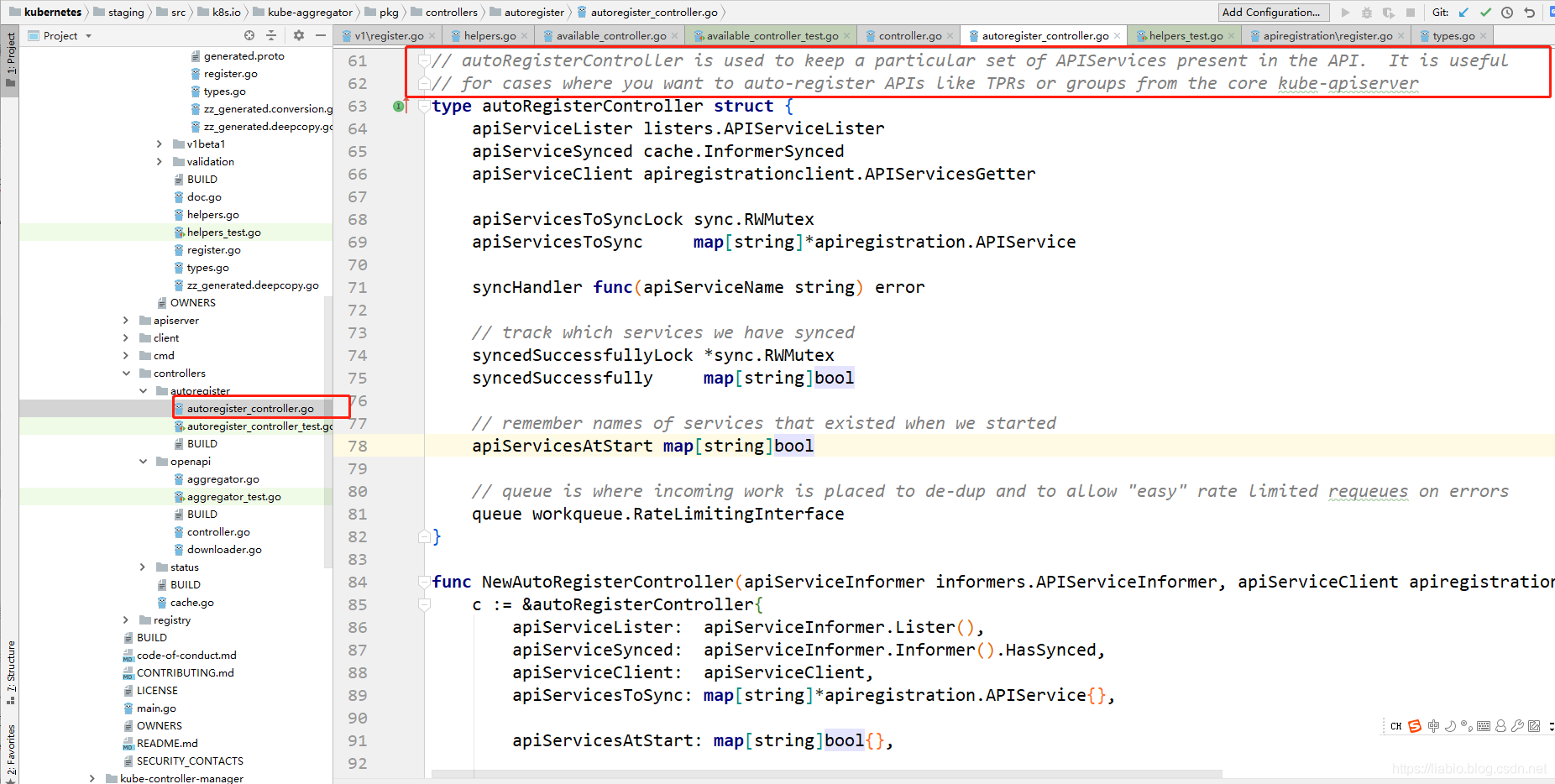
Task: Close the v1\register.go tab
Action: (432, 36)
